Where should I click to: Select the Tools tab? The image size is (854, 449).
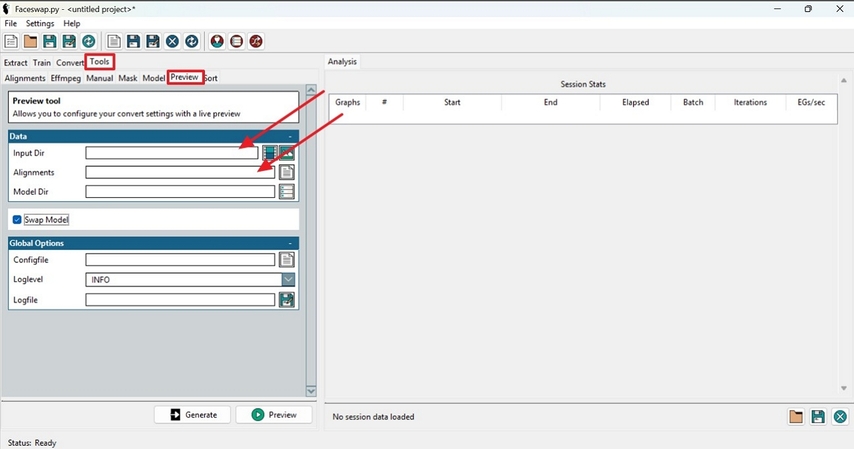pos(100,62)
